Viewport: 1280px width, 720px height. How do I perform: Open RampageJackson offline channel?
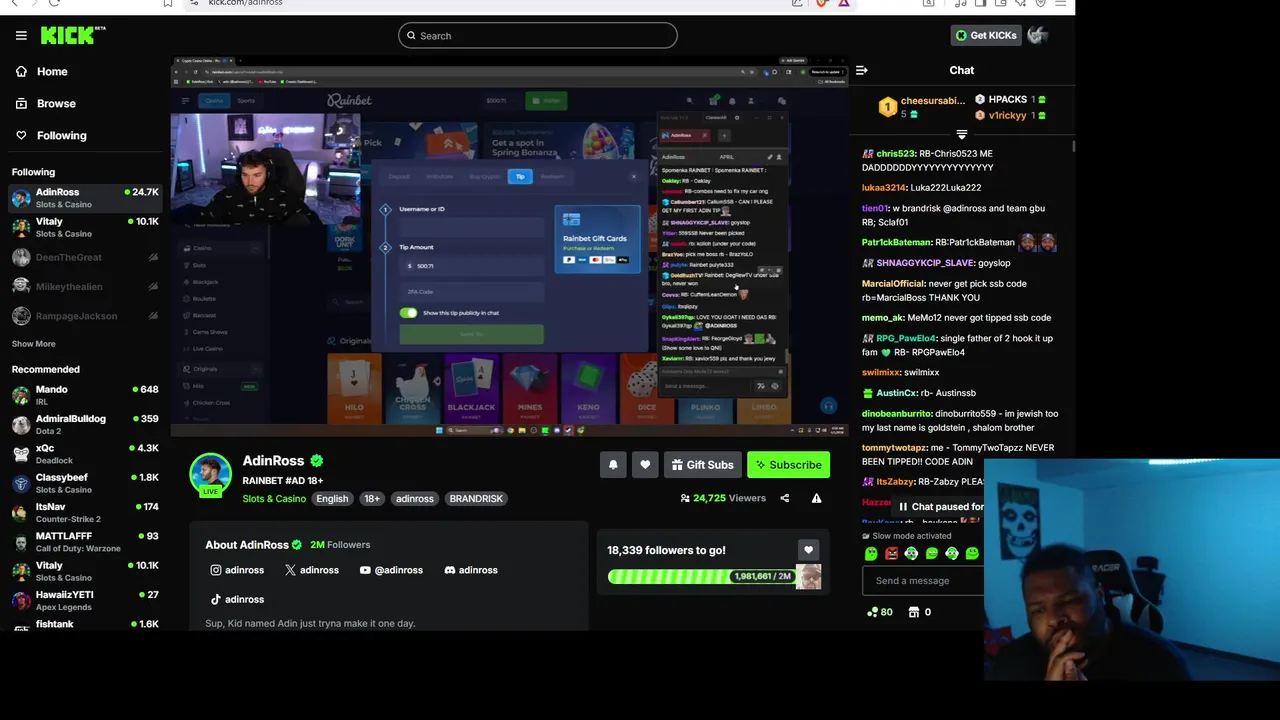tap(85, 316)
